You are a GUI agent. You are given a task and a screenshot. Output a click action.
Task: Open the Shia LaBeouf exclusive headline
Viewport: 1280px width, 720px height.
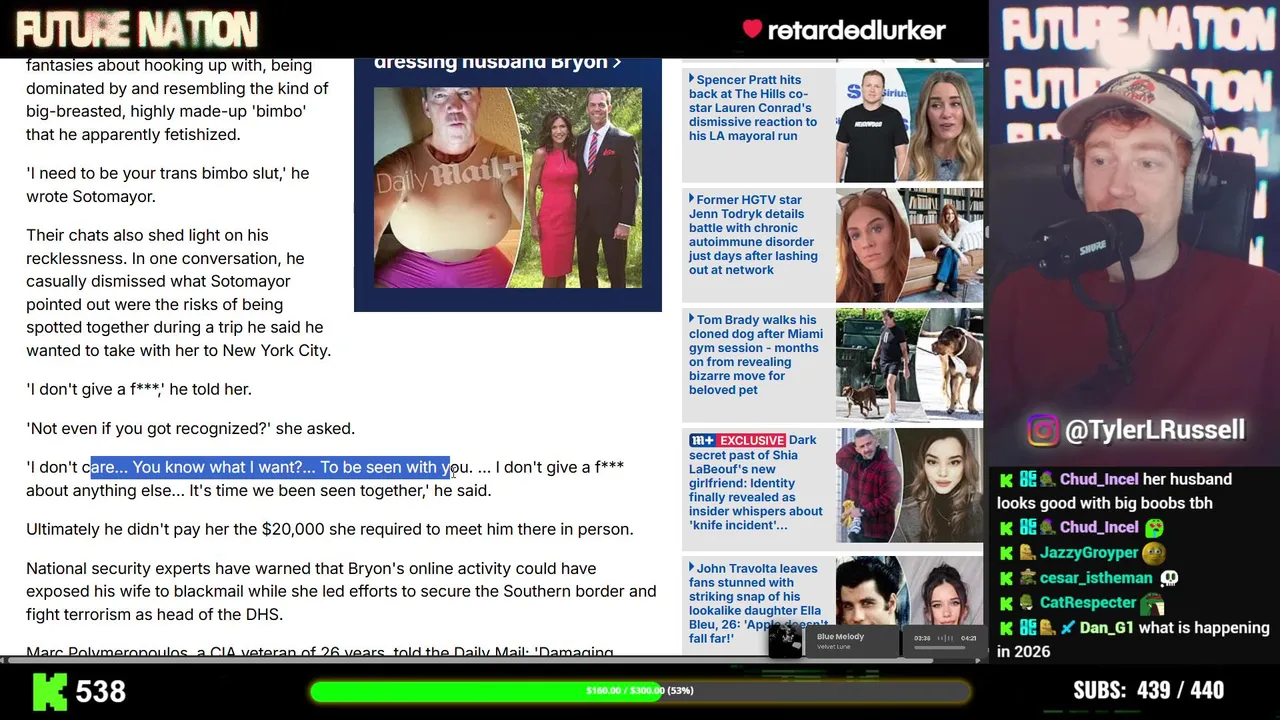tap(756, 482)
